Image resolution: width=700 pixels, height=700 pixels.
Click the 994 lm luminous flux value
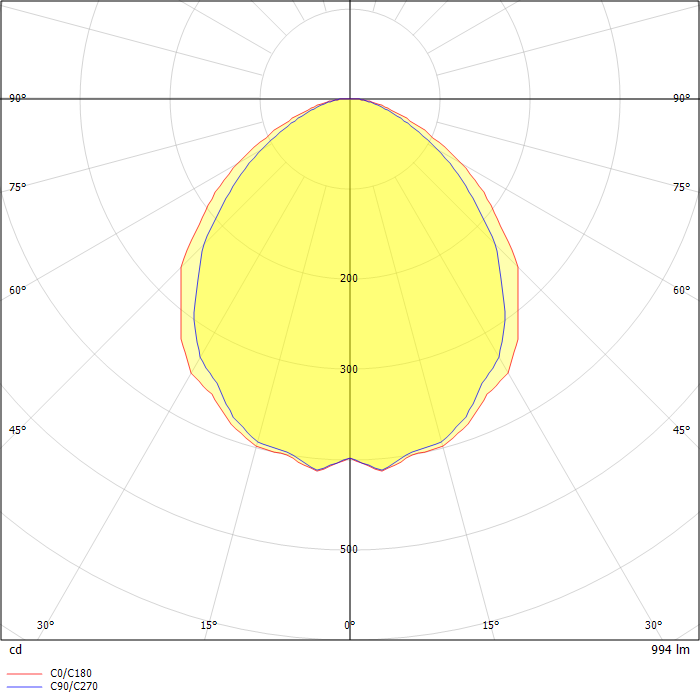tap(670, 650)
